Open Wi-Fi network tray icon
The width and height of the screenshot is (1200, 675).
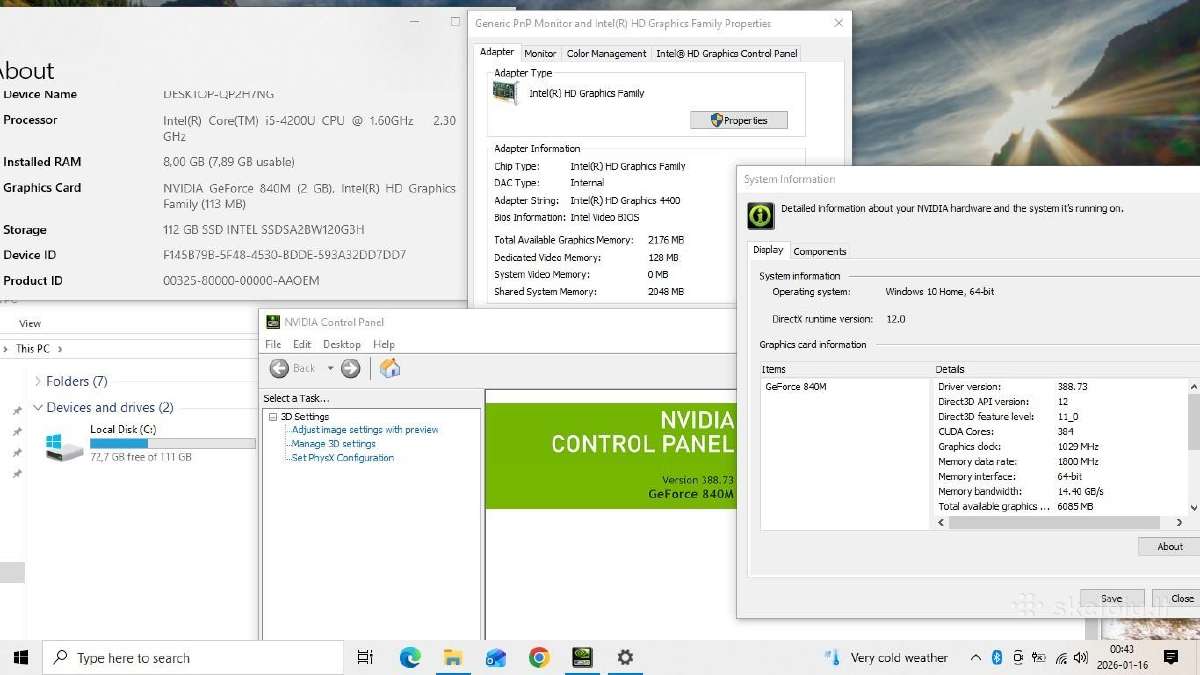1061,657
